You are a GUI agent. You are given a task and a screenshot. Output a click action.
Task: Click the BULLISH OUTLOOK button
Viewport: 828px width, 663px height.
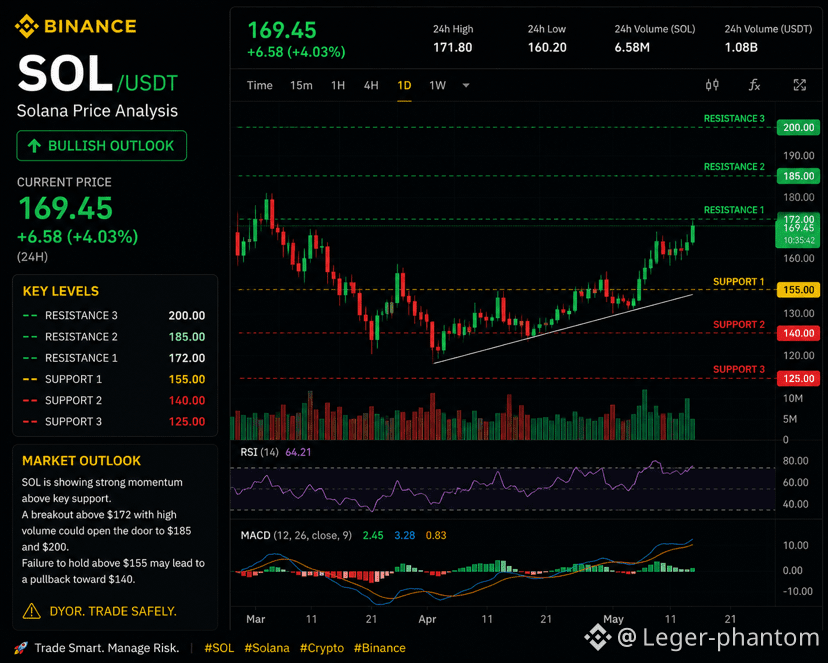coord(101,146)
